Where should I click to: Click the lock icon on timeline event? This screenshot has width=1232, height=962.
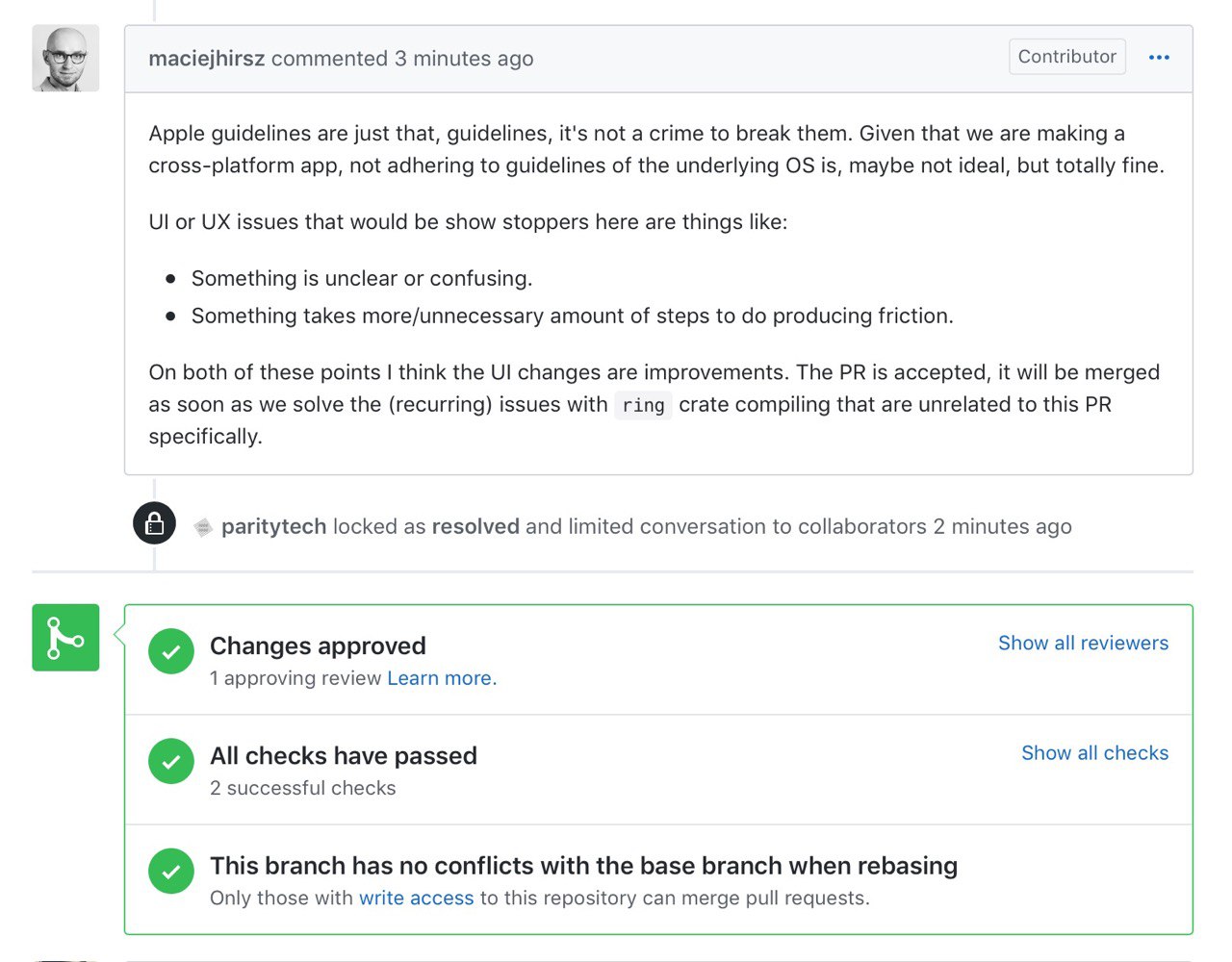click(154, 523)
